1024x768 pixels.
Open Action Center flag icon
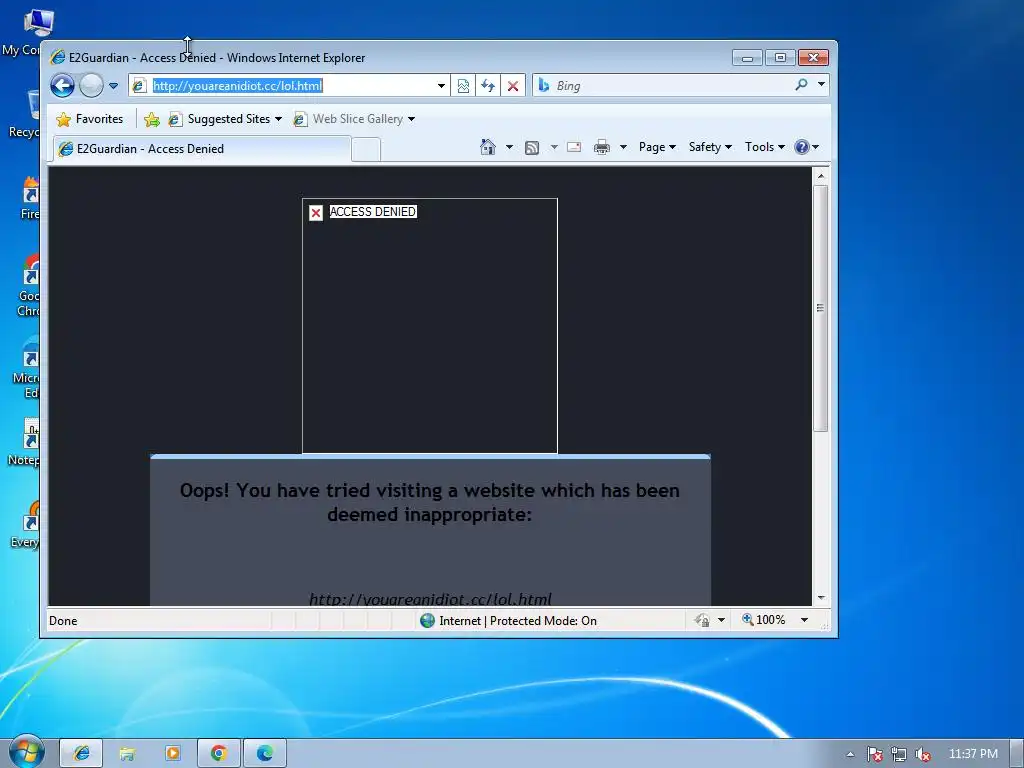[x=875, y=754]
